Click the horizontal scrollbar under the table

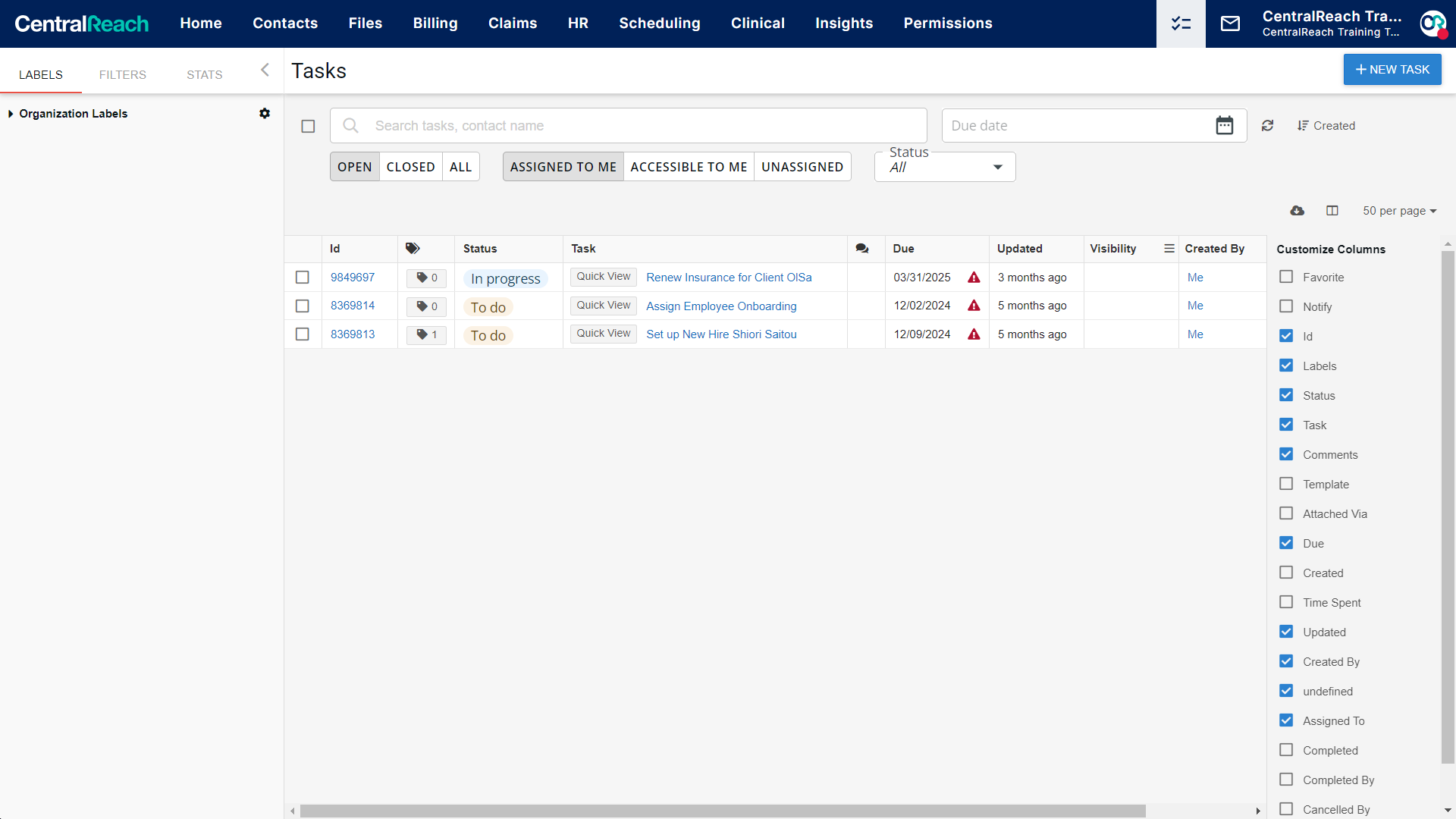click(x=722, y=811)
